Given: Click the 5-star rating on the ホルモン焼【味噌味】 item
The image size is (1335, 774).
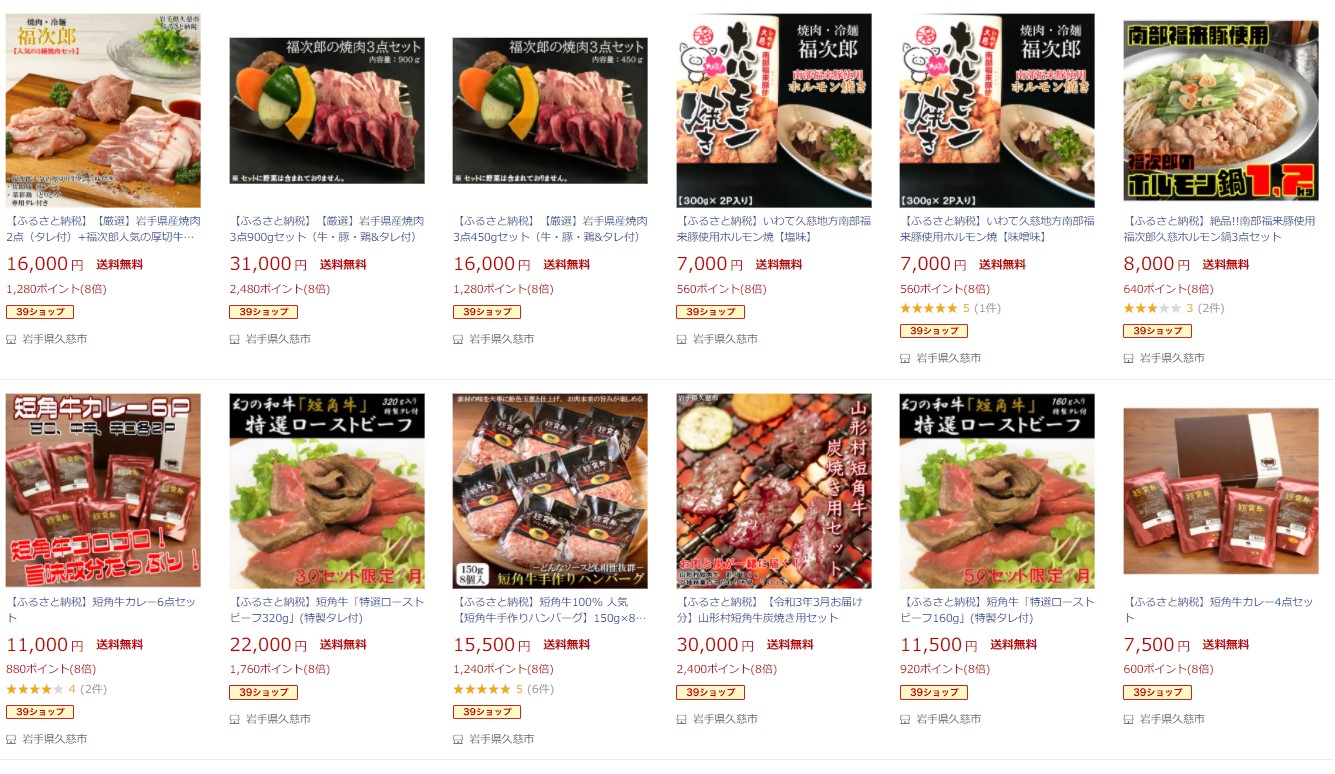Looking at the screenshot, I should point(928,308).
